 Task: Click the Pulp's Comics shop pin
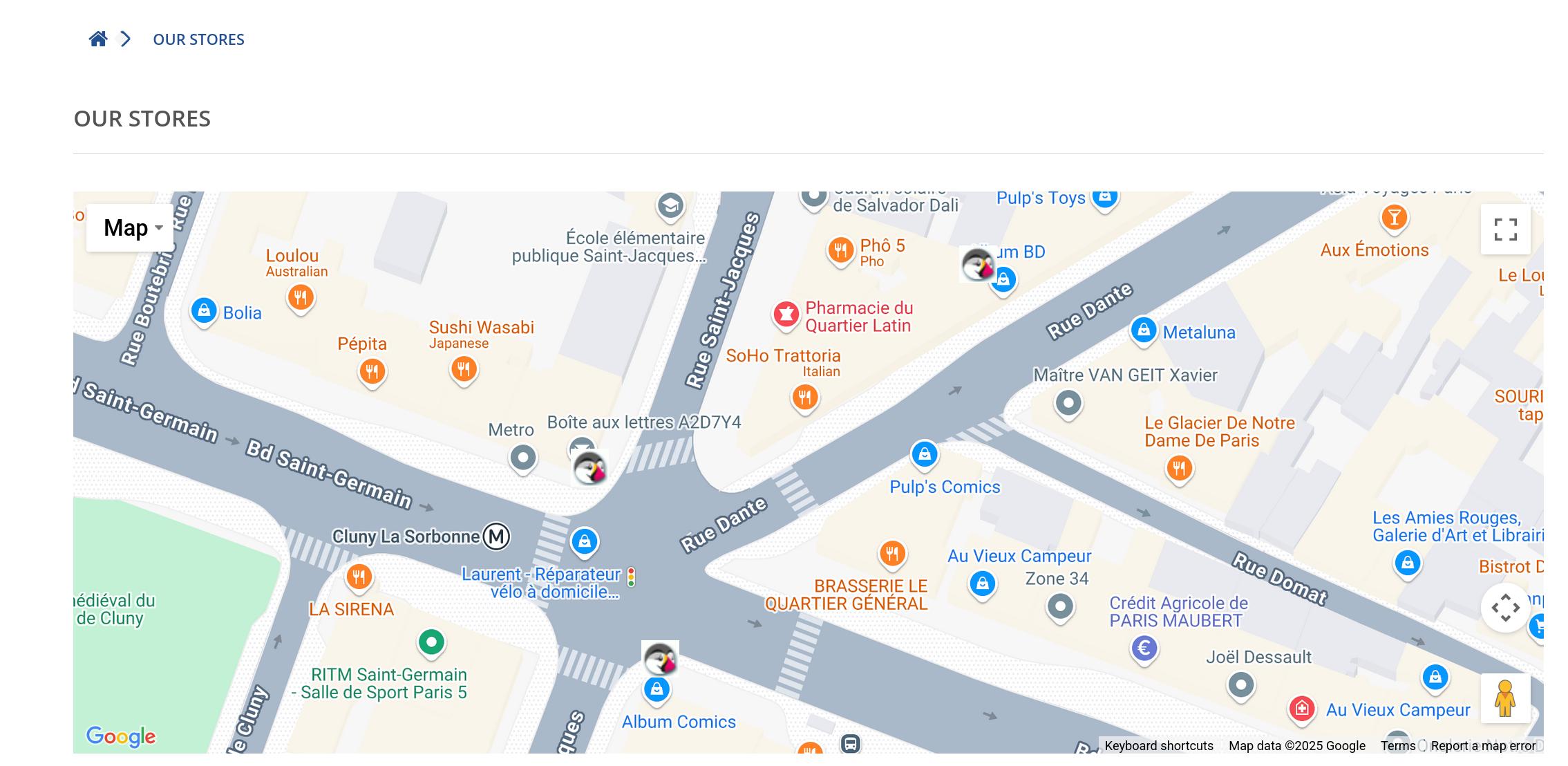click(x=925, y=455)
